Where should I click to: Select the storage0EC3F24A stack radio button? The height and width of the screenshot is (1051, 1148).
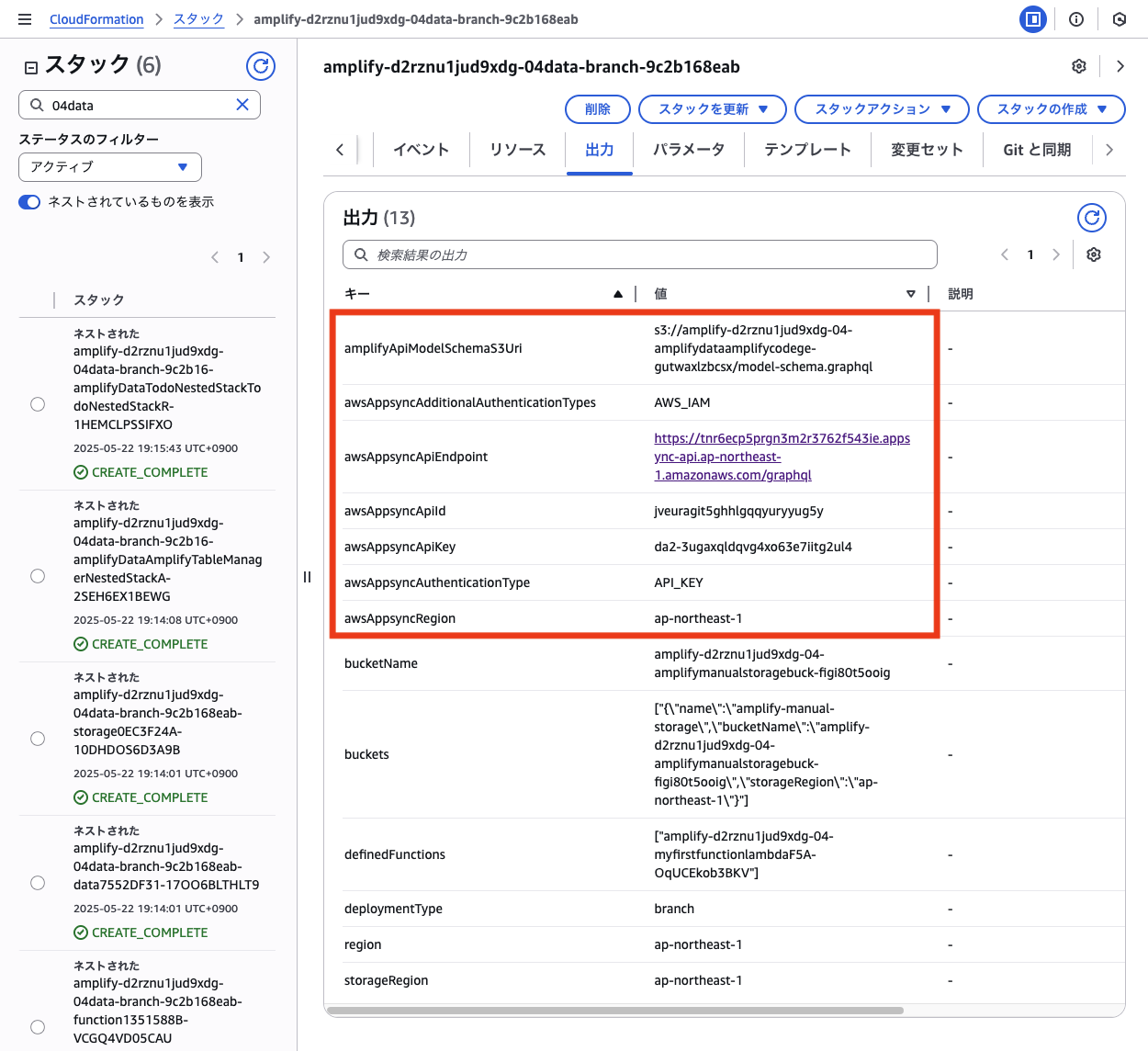(38, 739)
